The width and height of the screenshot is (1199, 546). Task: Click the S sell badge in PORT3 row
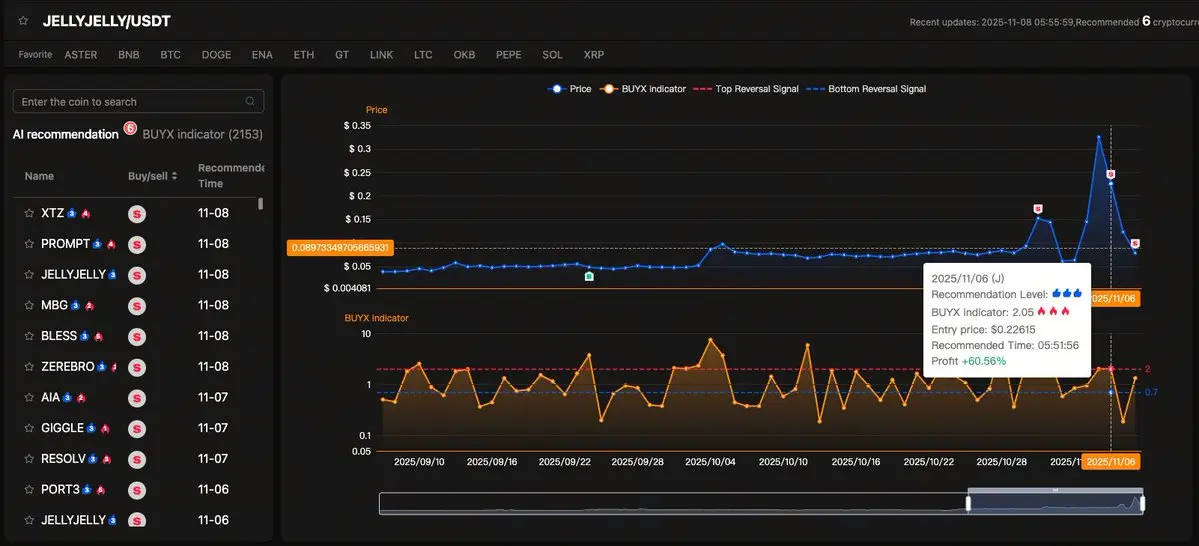pyautogui.click(x=137, y=489)
